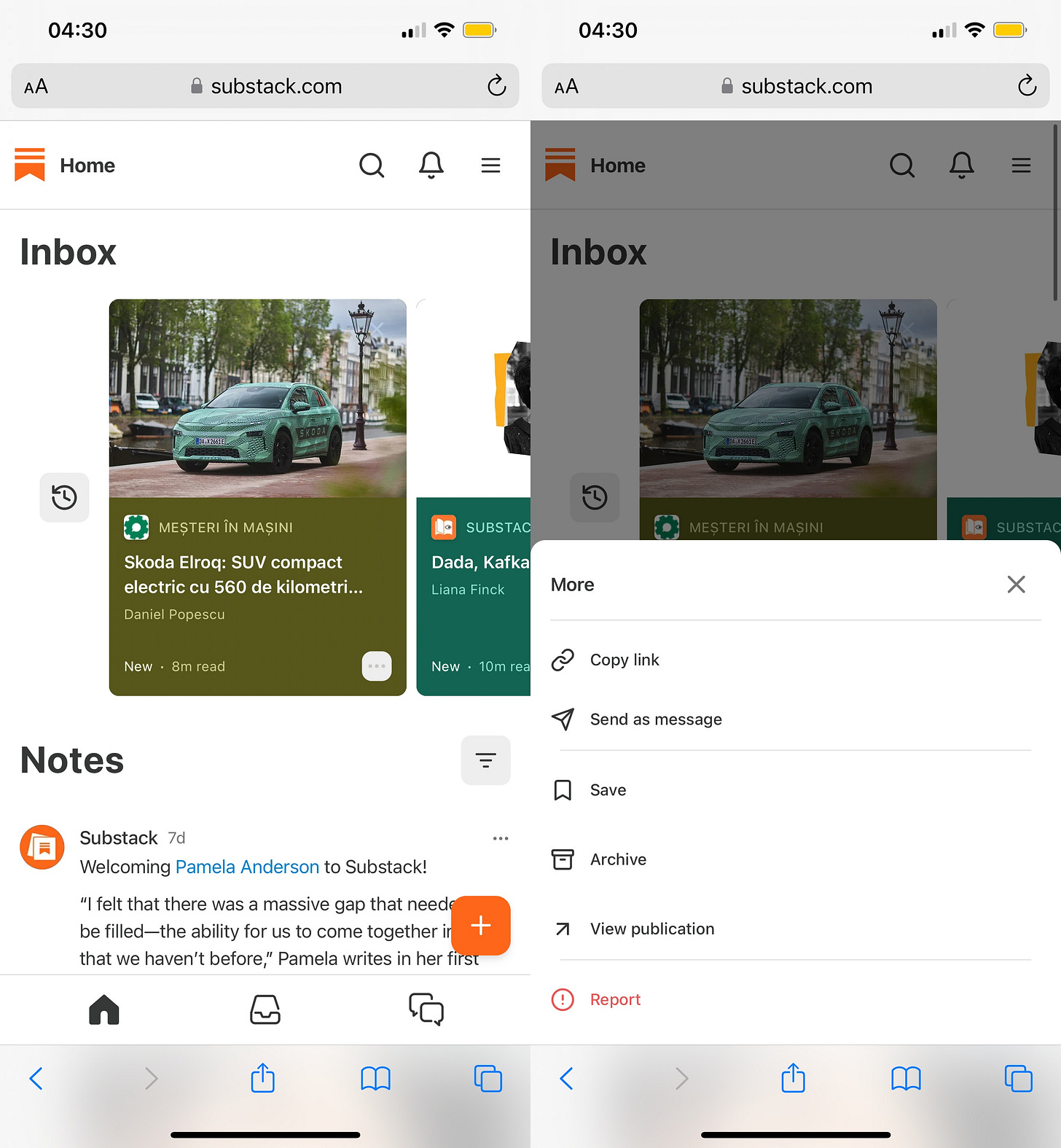Open Substack avatar in Notes
1061x1148 pixels.
pos(42,847)
